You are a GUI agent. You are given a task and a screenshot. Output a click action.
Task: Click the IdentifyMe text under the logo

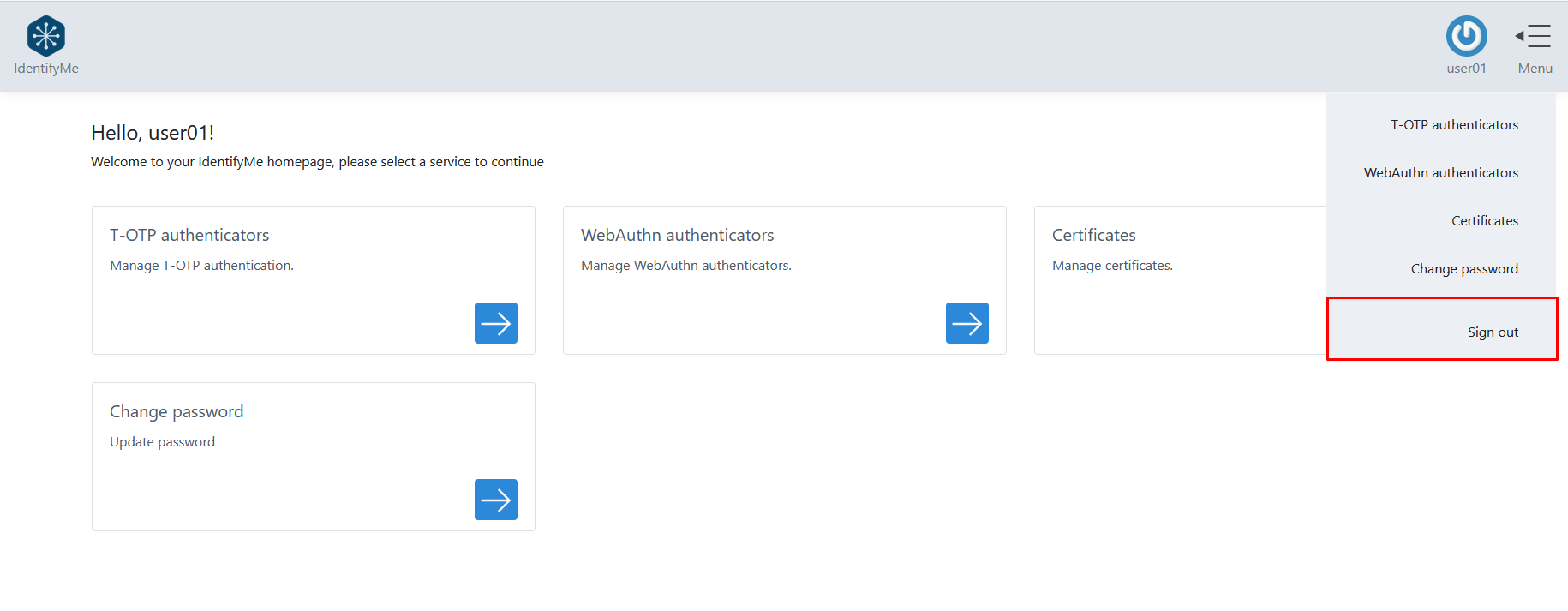click(x=46, y=69)
